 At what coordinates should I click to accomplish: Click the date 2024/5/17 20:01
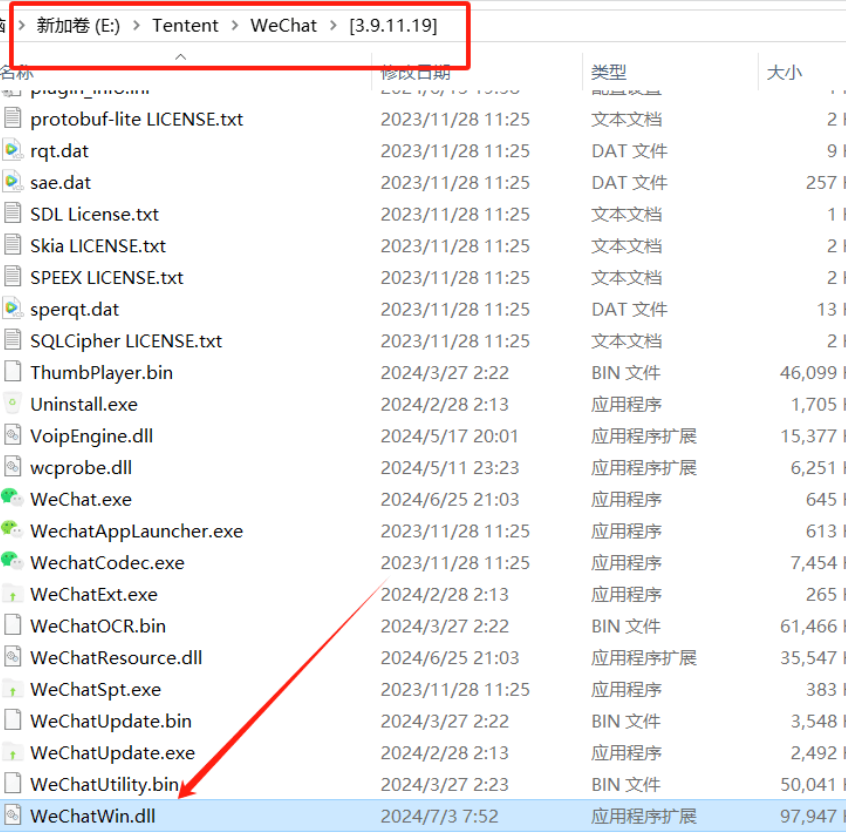449,436
